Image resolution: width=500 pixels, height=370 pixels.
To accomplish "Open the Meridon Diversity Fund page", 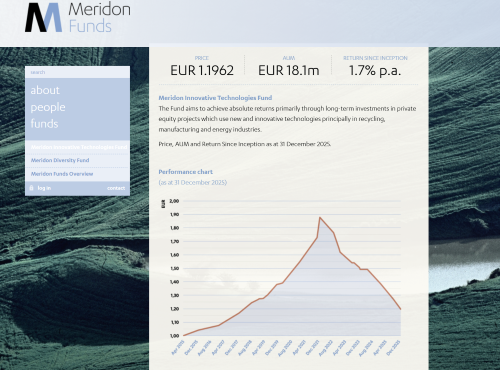I will (x=60, y=160).
